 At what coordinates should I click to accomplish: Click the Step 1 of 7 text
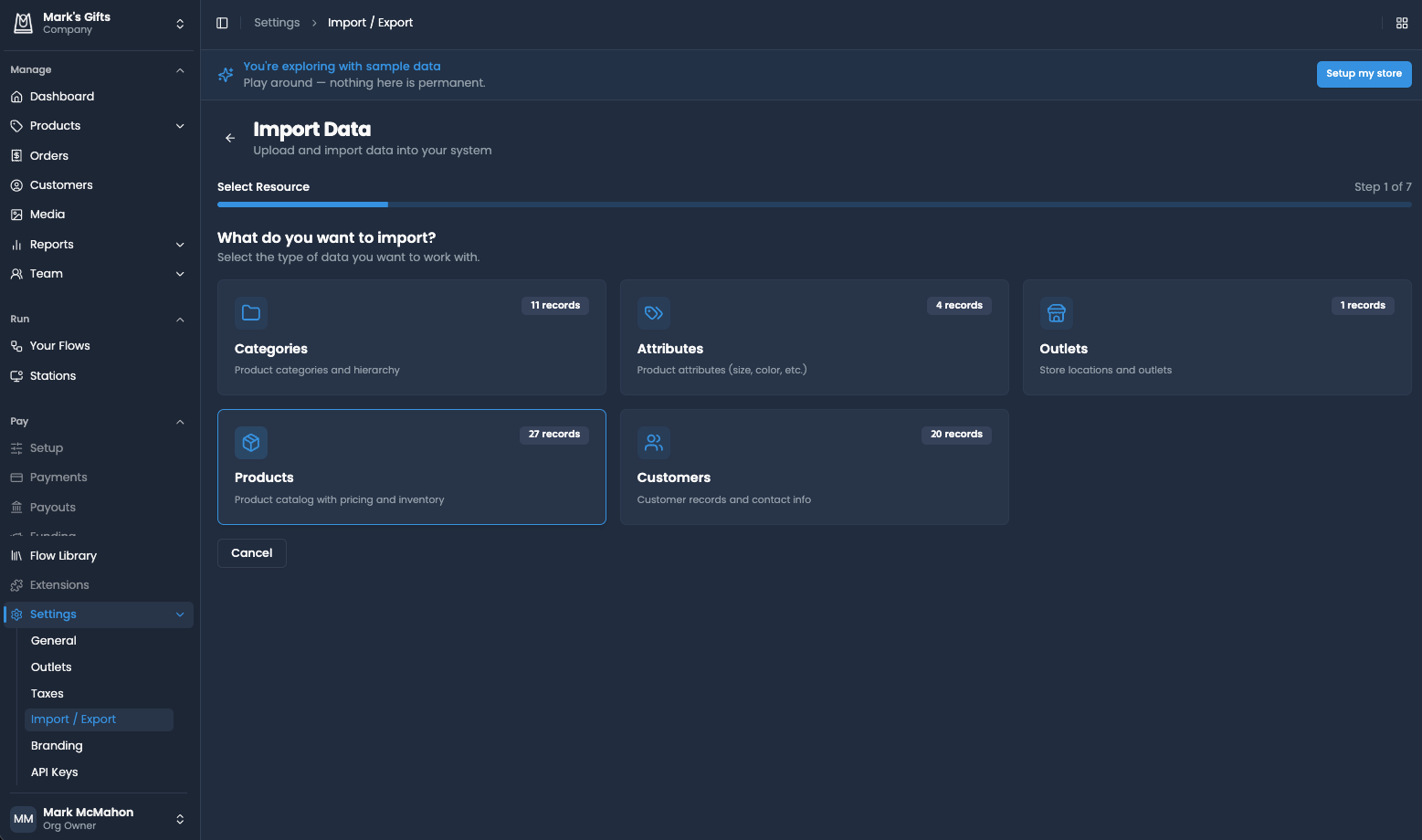point(1383,187)
